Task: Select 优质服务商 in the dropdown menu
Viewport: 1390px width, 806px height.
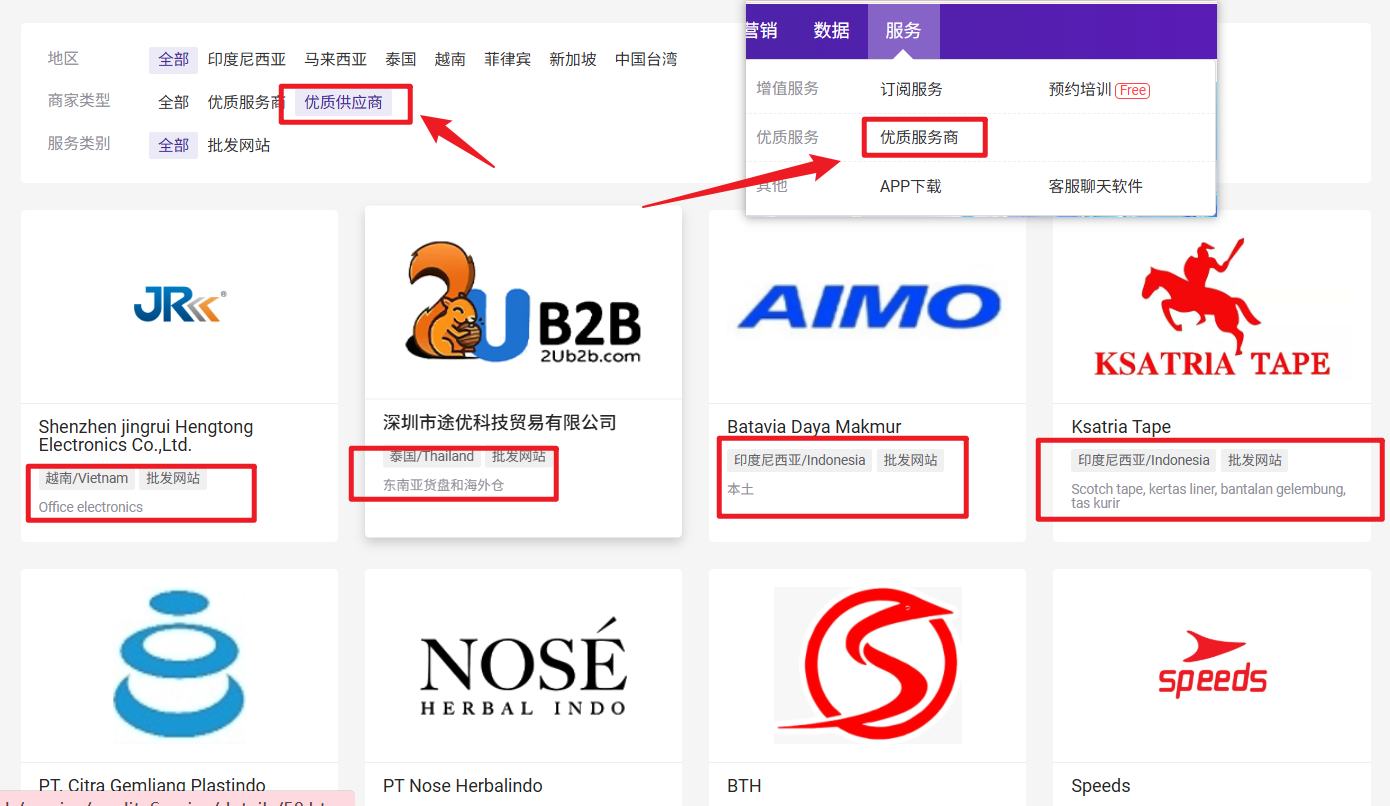Action: [x=919, y=137]
